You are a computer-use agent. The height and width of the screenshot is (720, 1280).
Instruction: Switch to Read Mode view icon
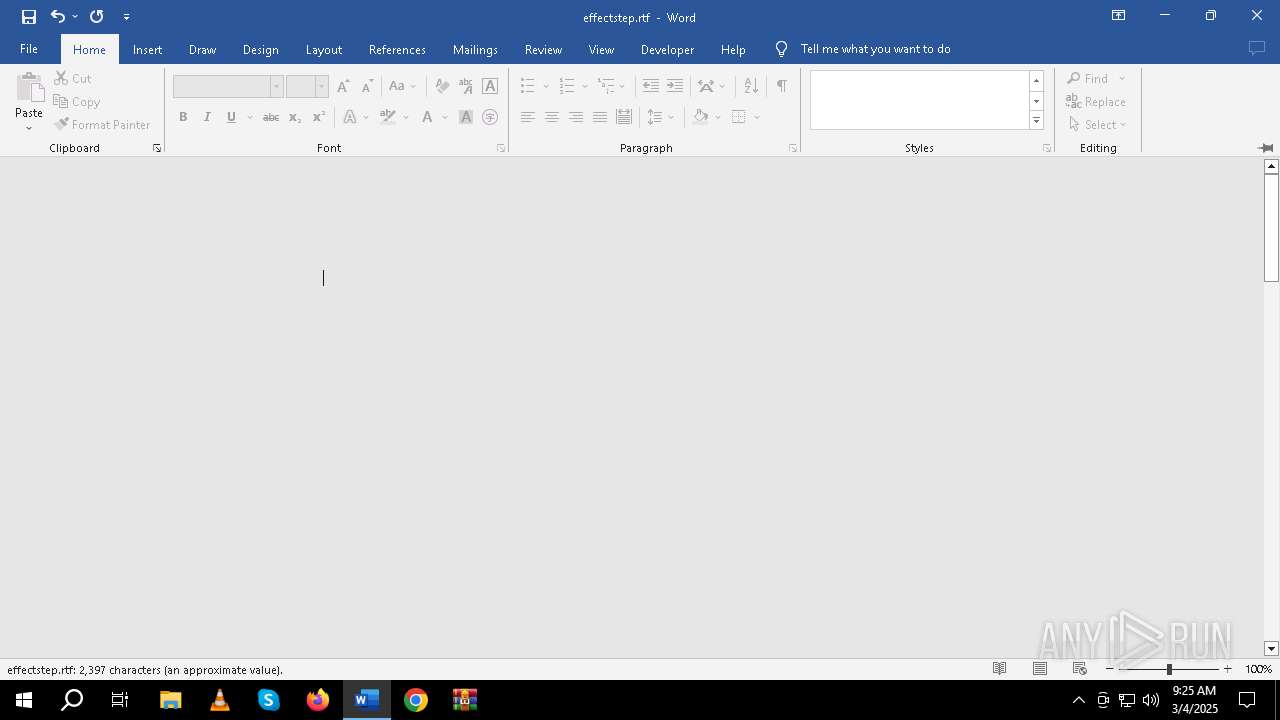tap(999, 669)
